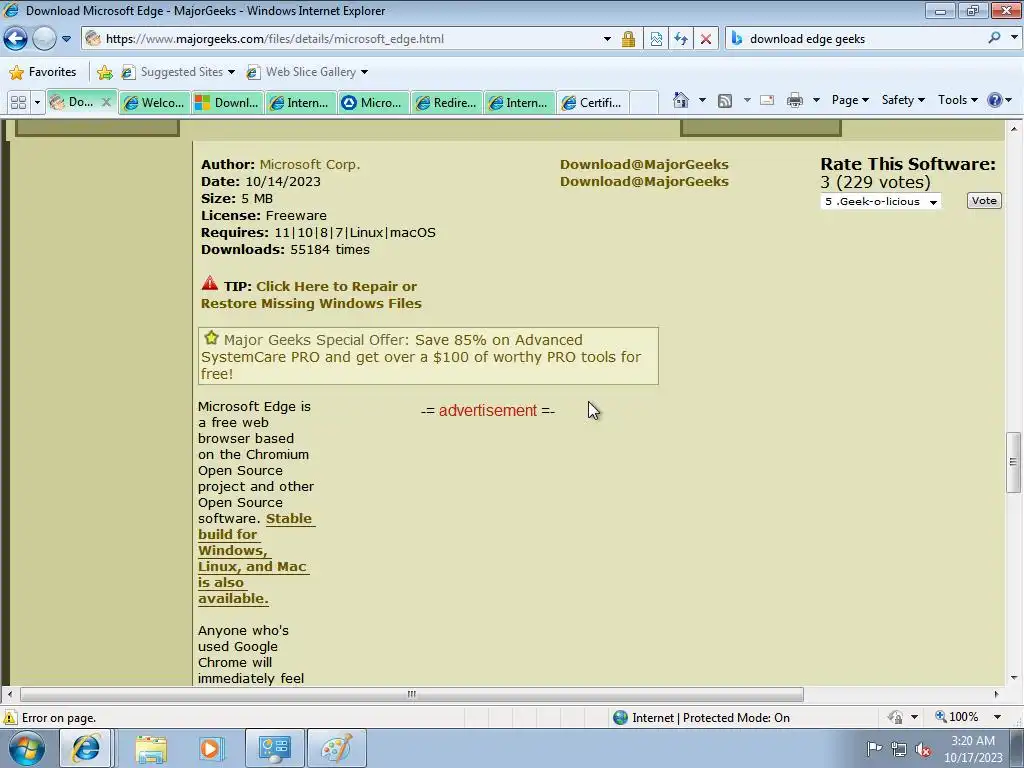Expand the address bar autocomplete dropdown
1024x768 pixels.
[x=607, y=39]
